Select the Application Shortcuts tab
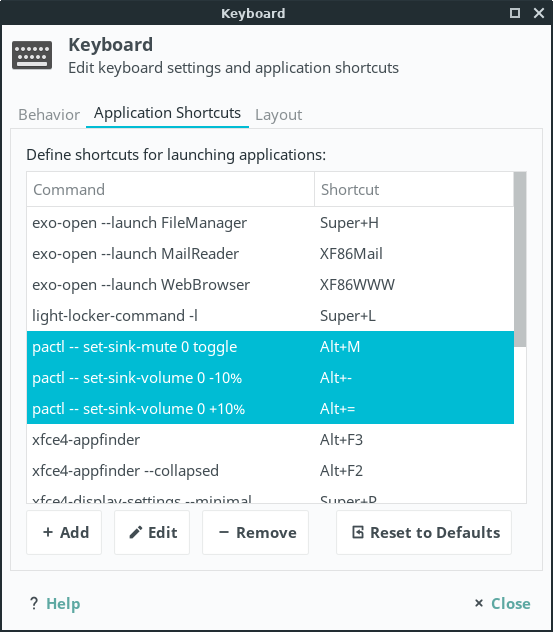The width and height of the screenshot is (553, 632). point(167,113)
